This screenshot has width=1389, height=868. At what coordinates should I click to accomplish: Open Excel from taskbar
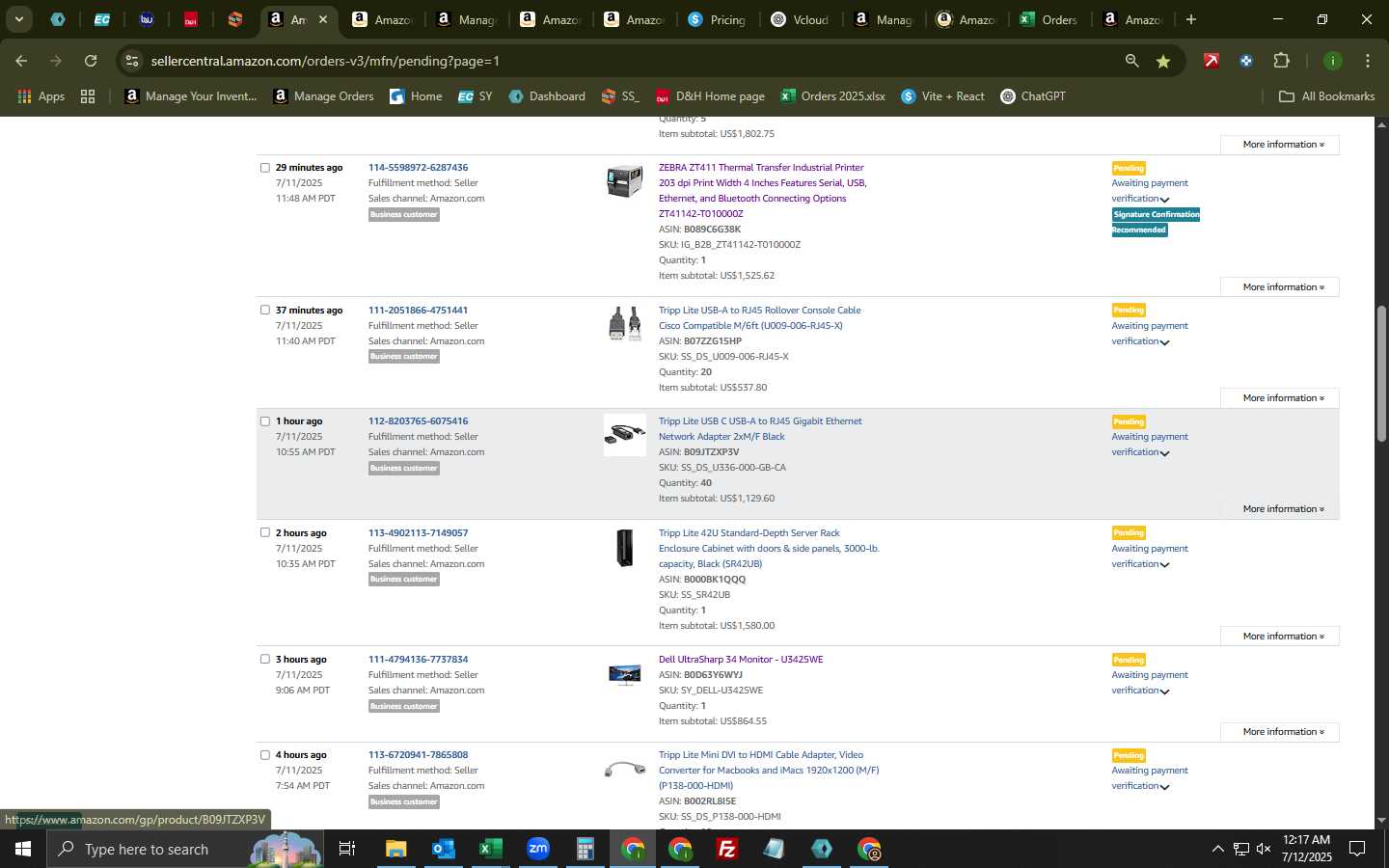coord(490,849)
